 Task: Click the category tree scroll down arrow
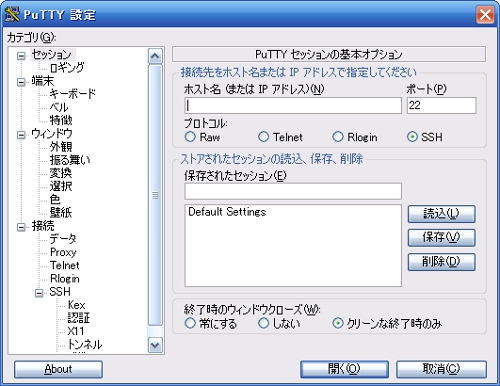point(155,345)
